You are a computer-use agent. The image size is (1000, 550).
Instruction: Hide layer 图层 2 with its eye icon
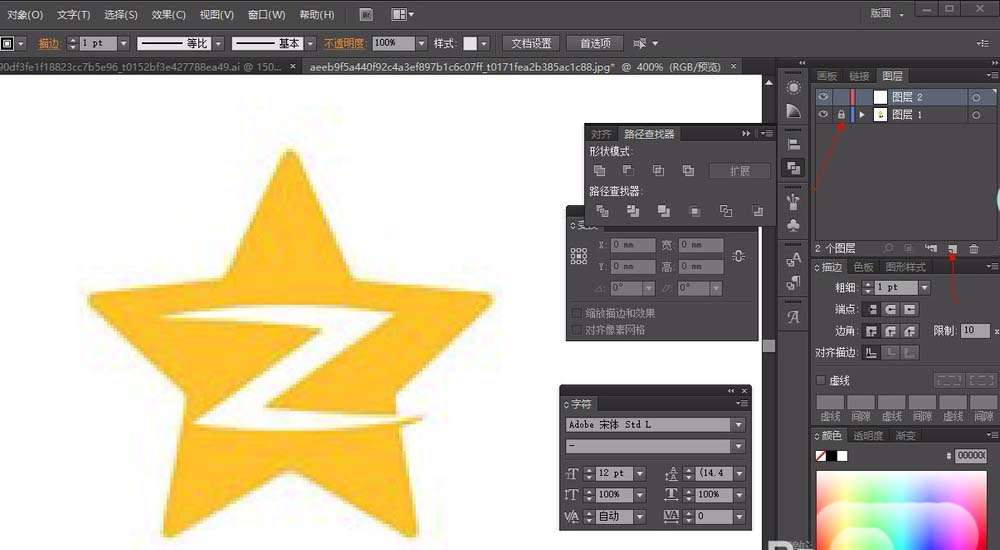click(823, 96)
